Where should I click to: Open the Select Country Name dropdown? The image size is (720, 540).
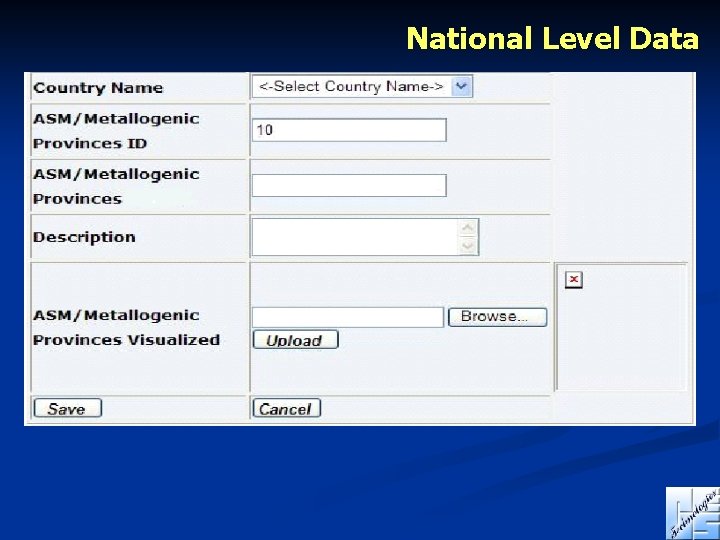click(362, 86)
